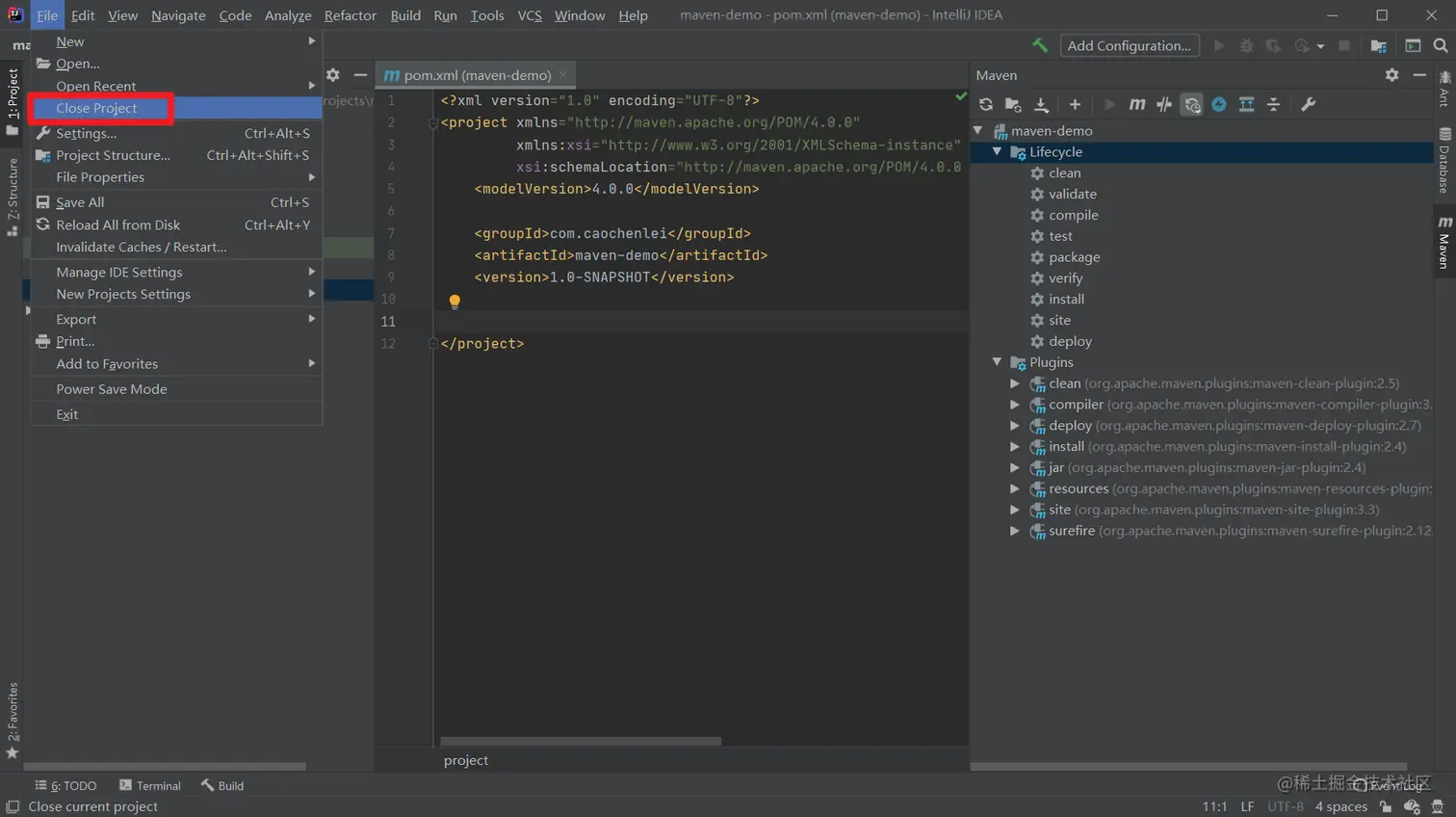Execute Maven Goal via the m icon

(x=1137, y=104)
